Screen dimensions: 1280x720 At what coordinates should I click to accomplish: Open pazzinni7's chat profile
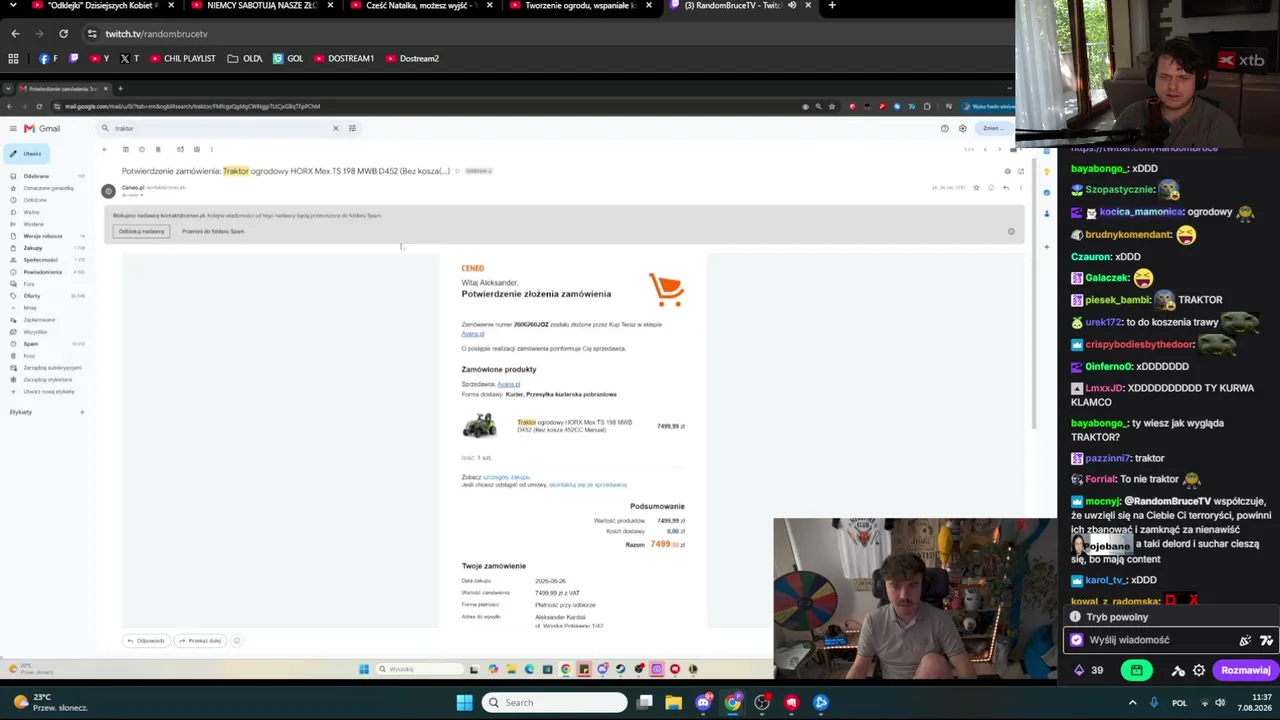(x=1107, y=458)
